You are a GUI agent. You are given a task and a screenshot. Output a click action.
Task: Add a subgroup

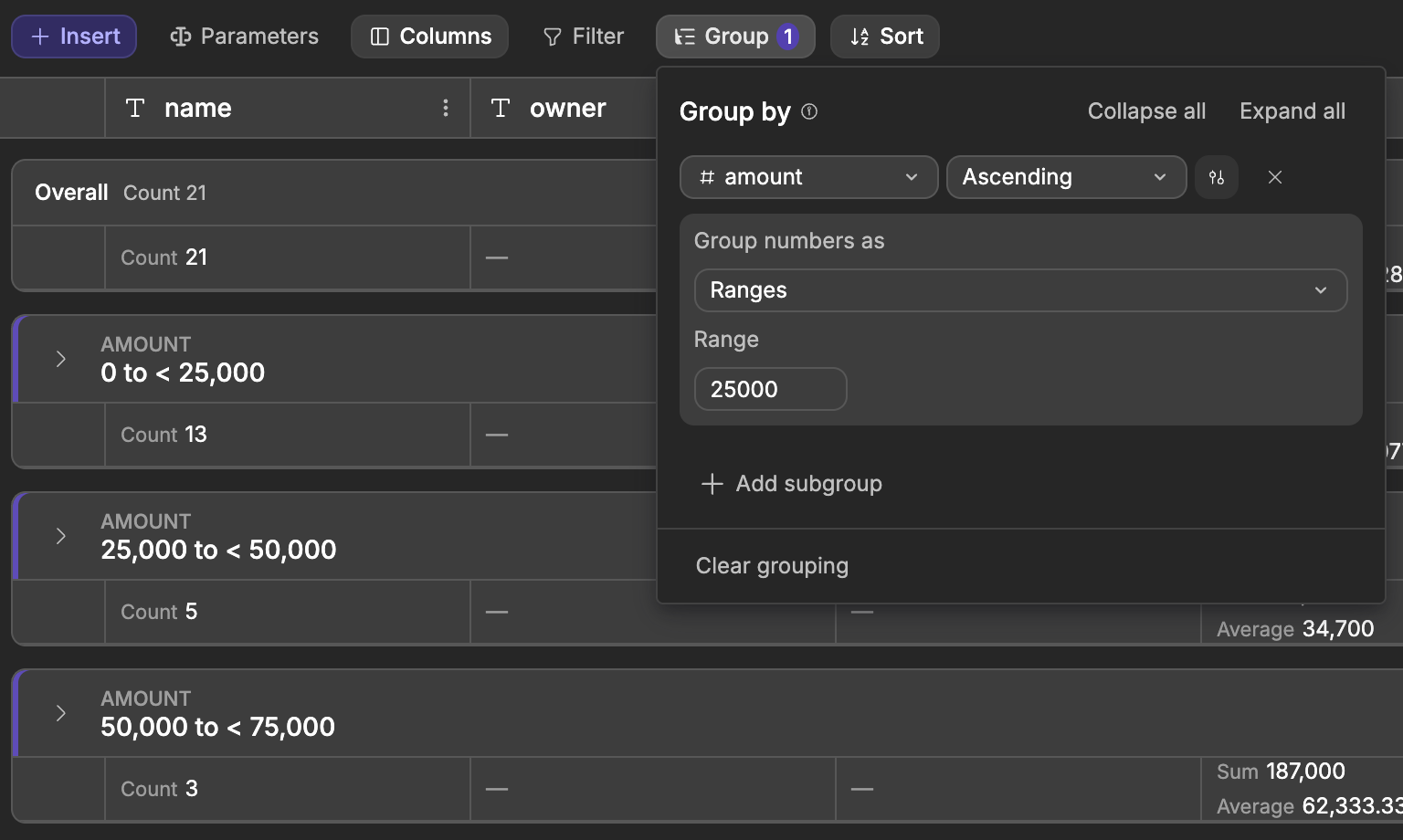pyautogui.click(x=791, y=484)
